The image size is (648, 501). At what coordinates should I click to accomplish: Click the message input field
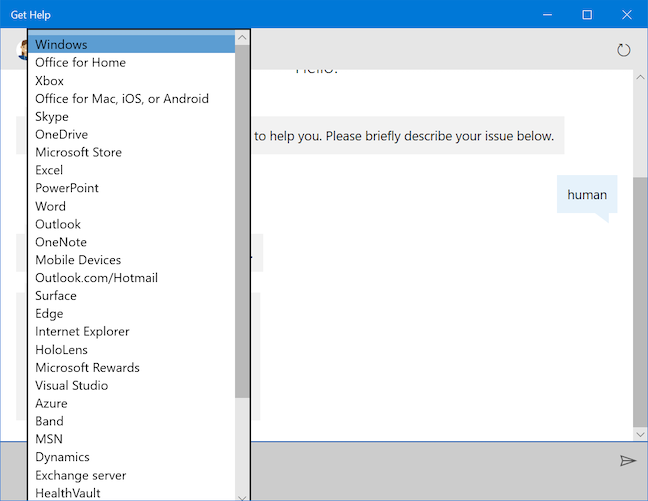pyautogui.click(x=430, y=461)
